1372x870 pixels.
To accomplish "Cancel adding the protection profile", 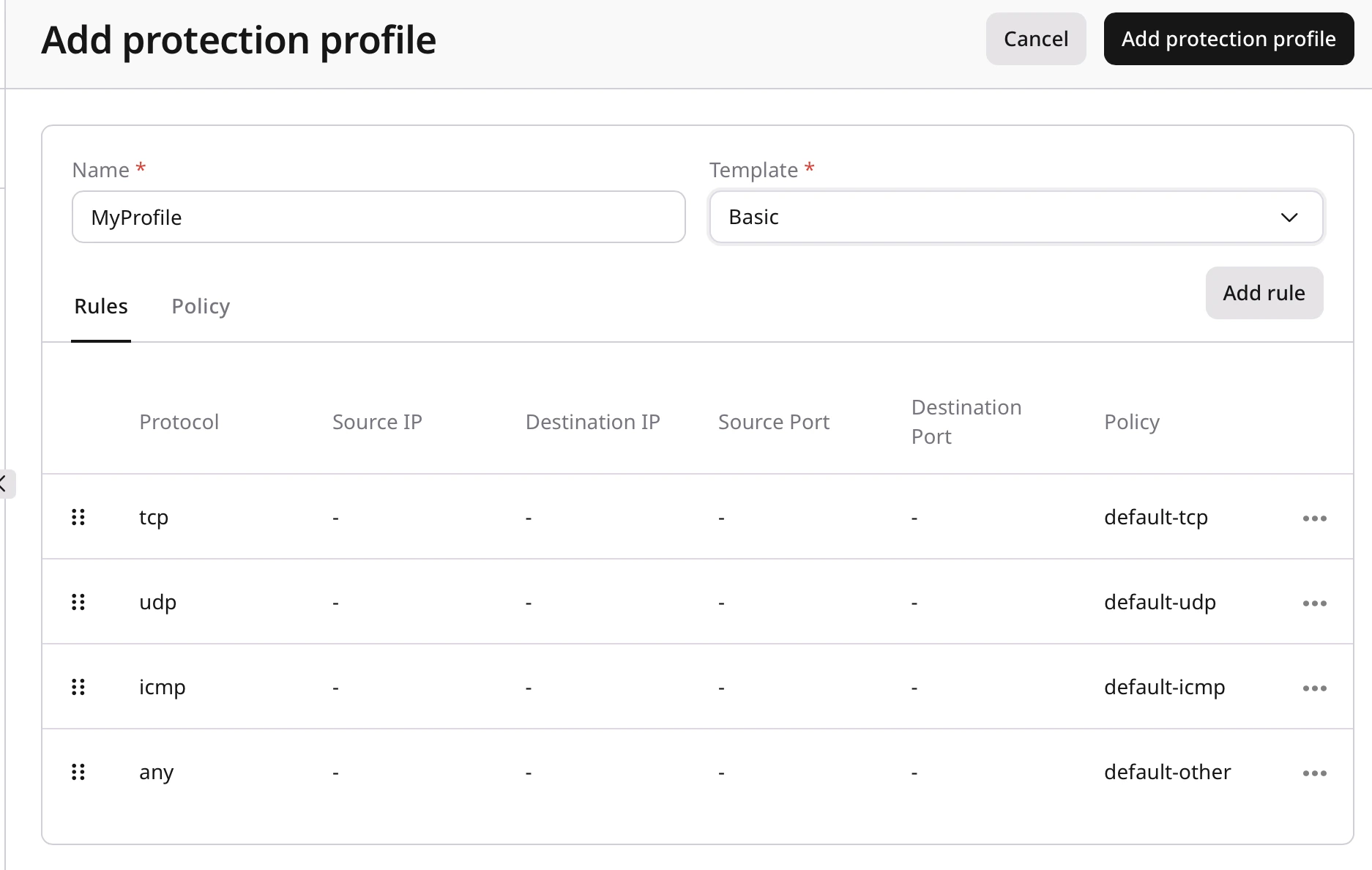I will (x=1035, y=39).
